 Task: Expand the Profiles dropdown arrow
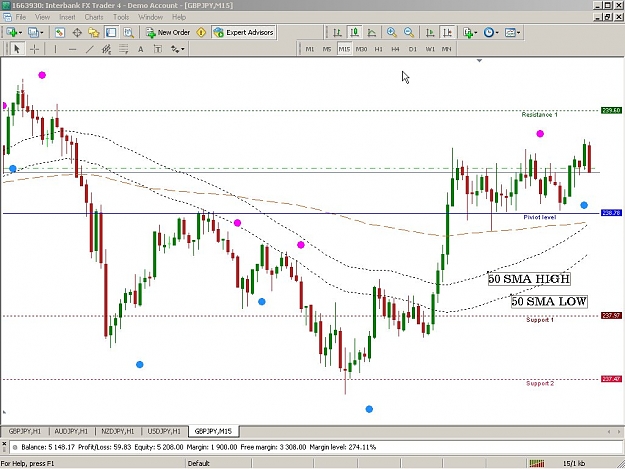click(x=41, y=33)
